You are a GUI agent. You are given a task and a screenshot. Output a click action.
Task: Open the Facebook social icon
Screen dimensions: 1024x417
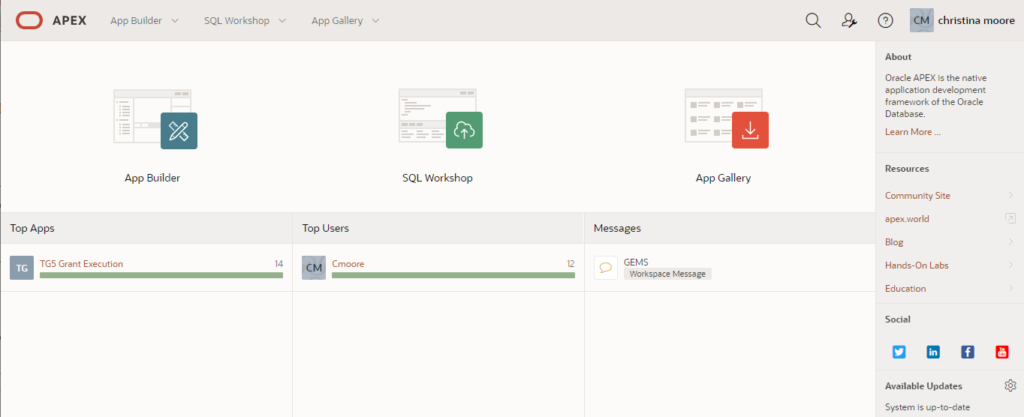point(968,352)
